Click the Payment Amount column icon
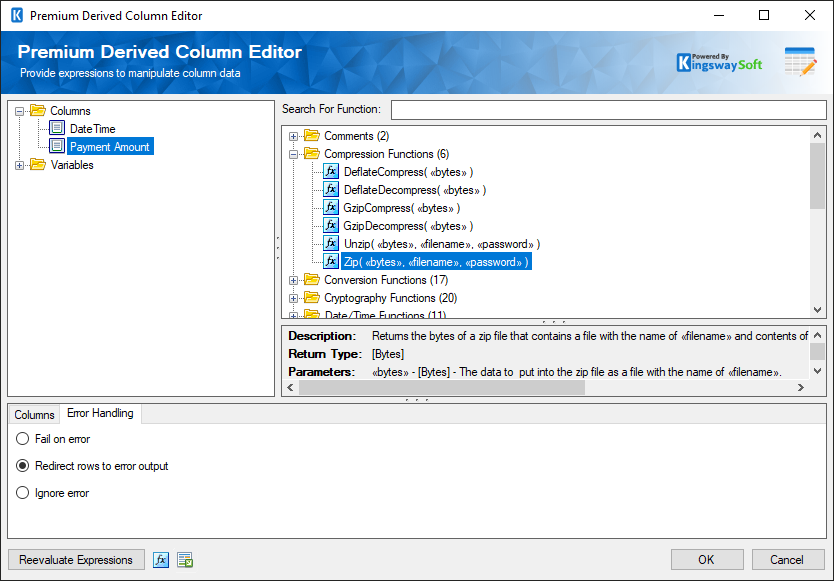The image size is (834, 581). click(x=57, y=146)
